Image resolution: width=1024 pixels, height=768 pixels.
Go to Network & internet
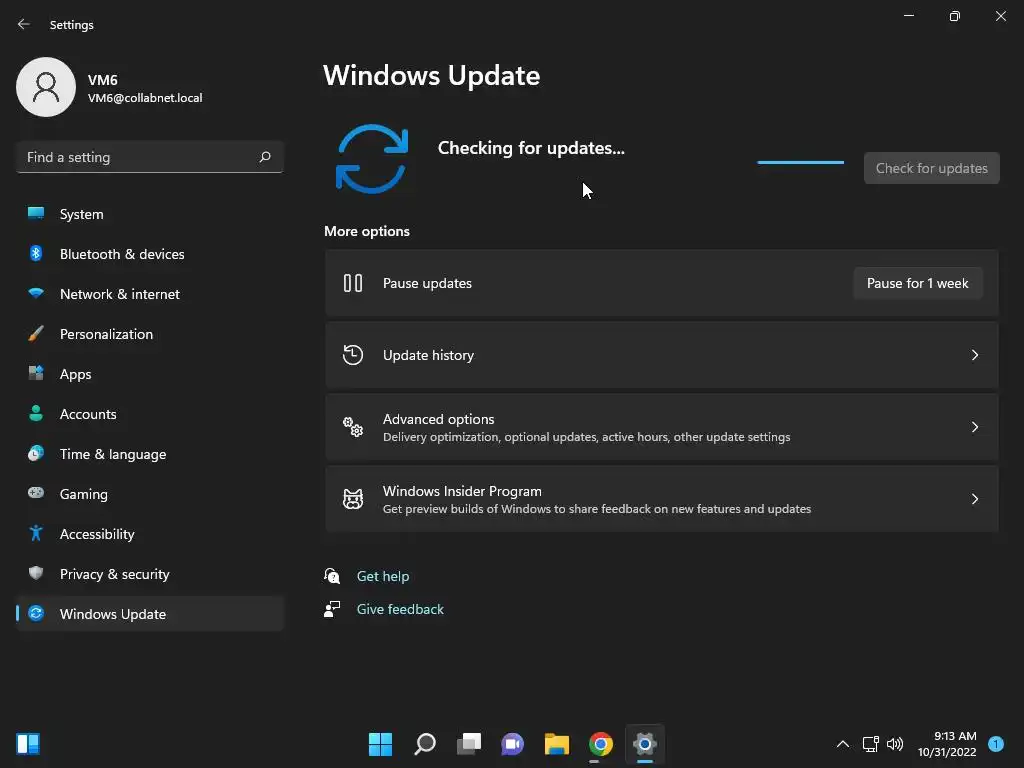(150, 294)
